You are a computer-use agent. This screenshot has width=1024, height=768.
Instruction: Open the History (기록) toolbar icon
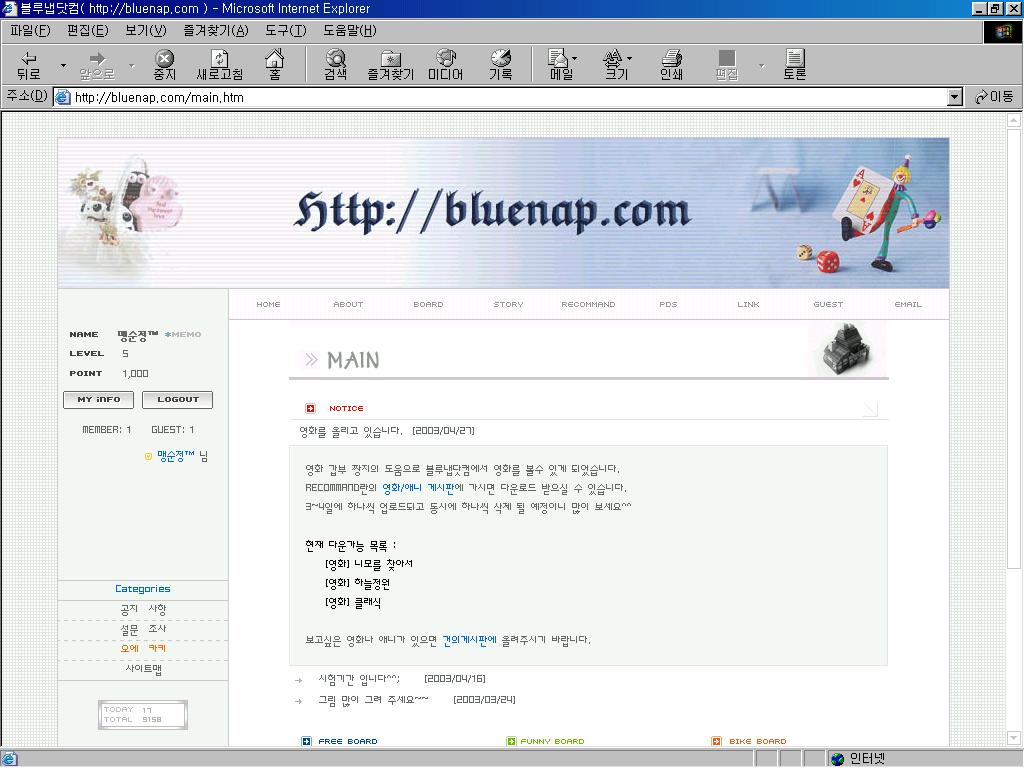click(500, 65)
